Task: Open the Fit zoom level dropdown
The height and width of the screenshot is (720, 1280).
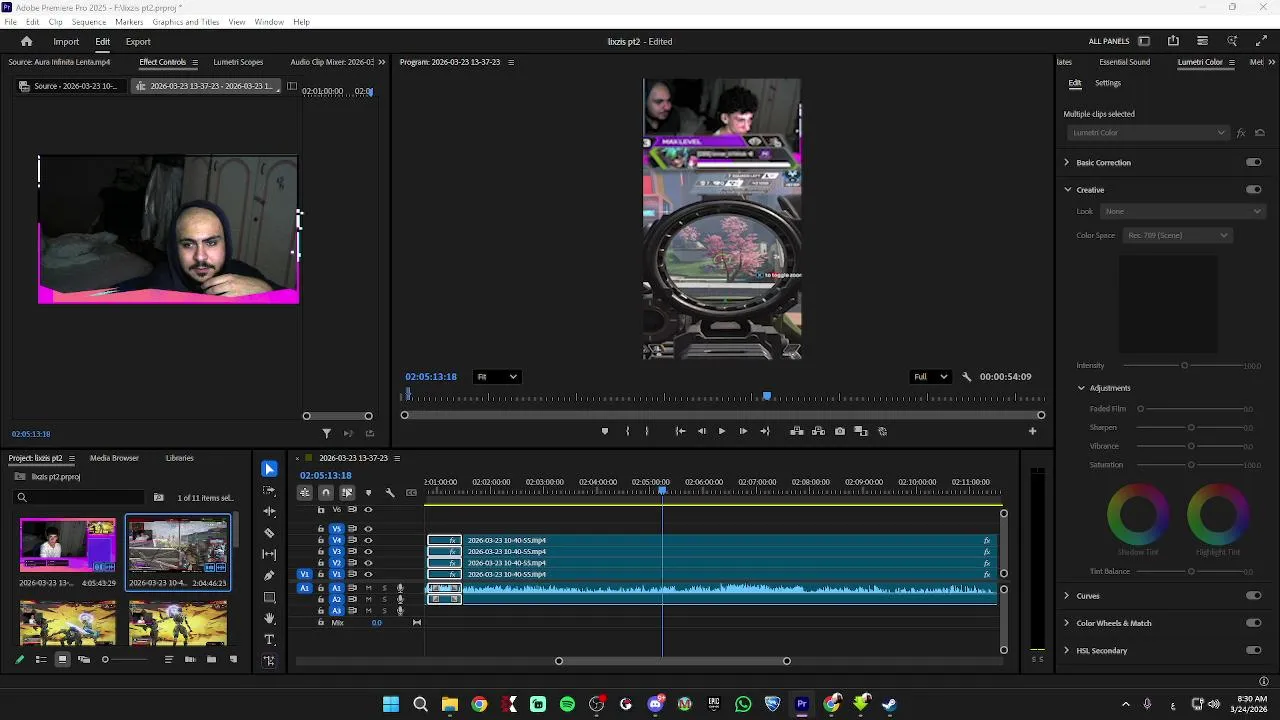Action: 497,377
